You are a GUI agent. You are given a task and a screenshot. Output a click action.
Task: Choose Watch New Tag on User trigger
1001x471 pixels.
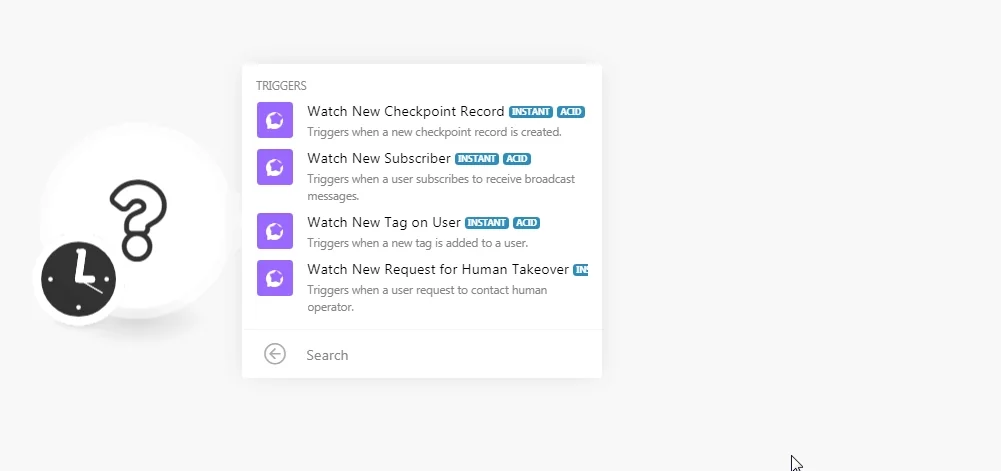(x=422, y=232)
